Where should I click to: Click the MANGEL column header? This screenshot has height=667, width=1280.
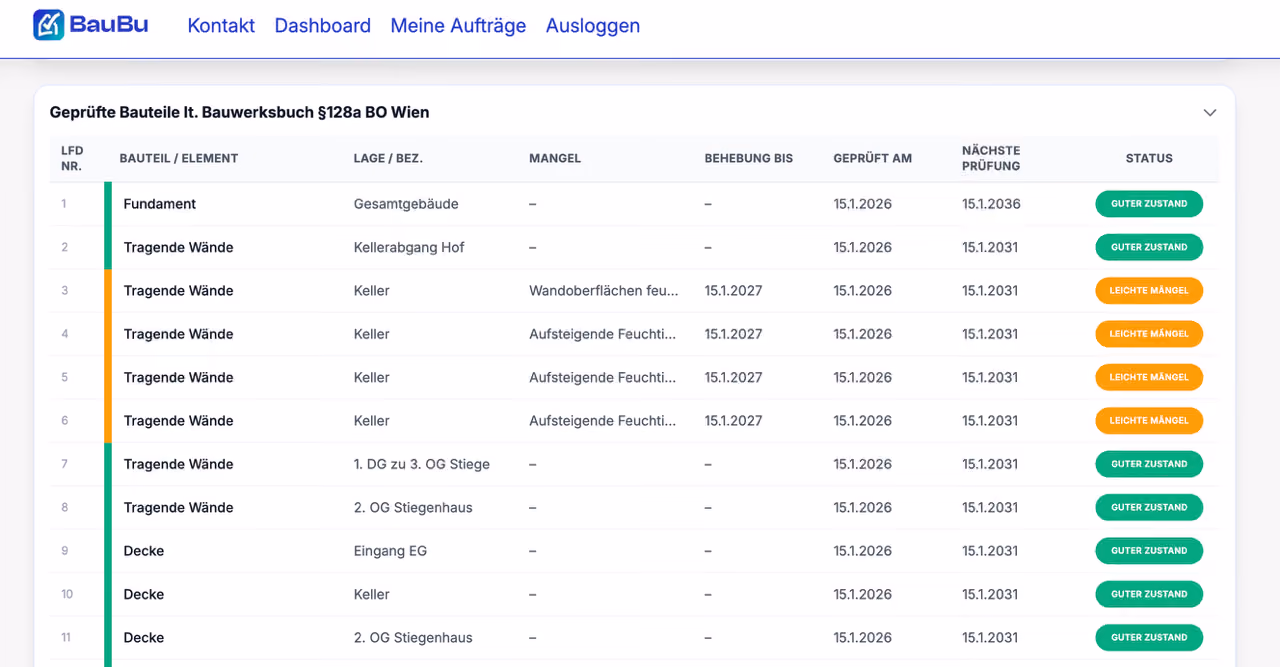pyautogui.click(x=555, y=158)
